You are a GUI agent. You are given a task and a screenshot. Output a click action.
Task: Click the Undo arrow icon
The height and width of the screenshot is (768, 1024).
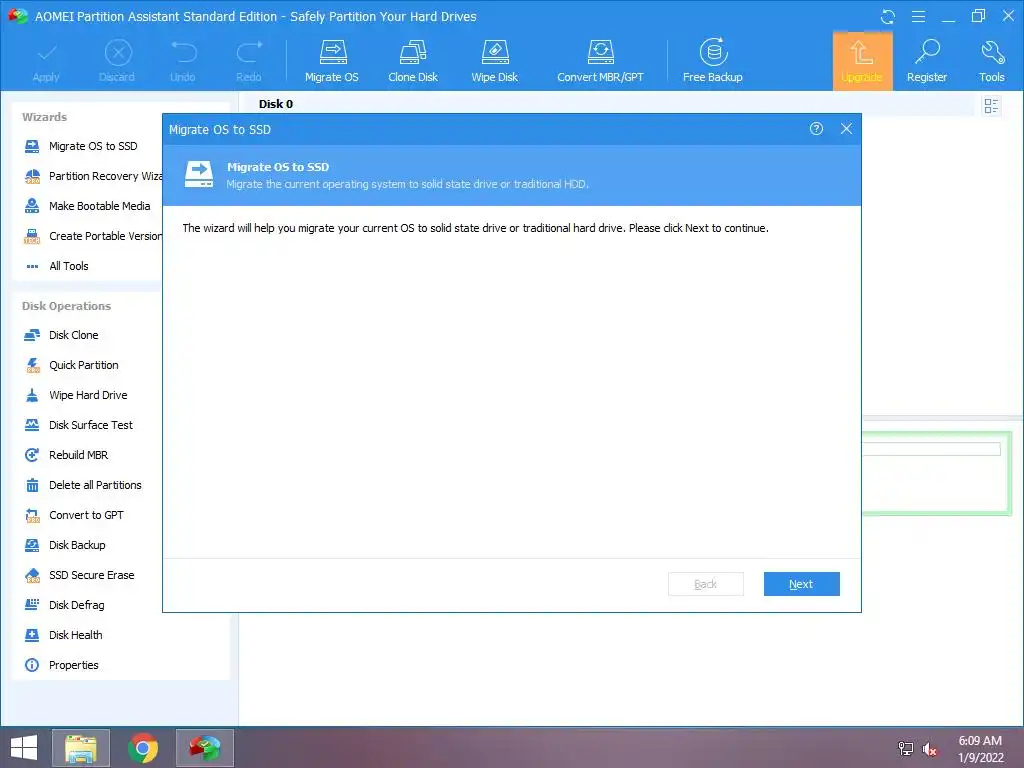pos(183,61)
